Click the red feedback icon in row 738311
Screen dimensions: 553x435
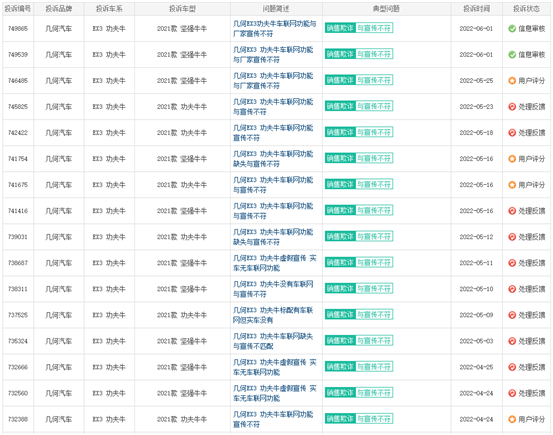coord(512,289)
